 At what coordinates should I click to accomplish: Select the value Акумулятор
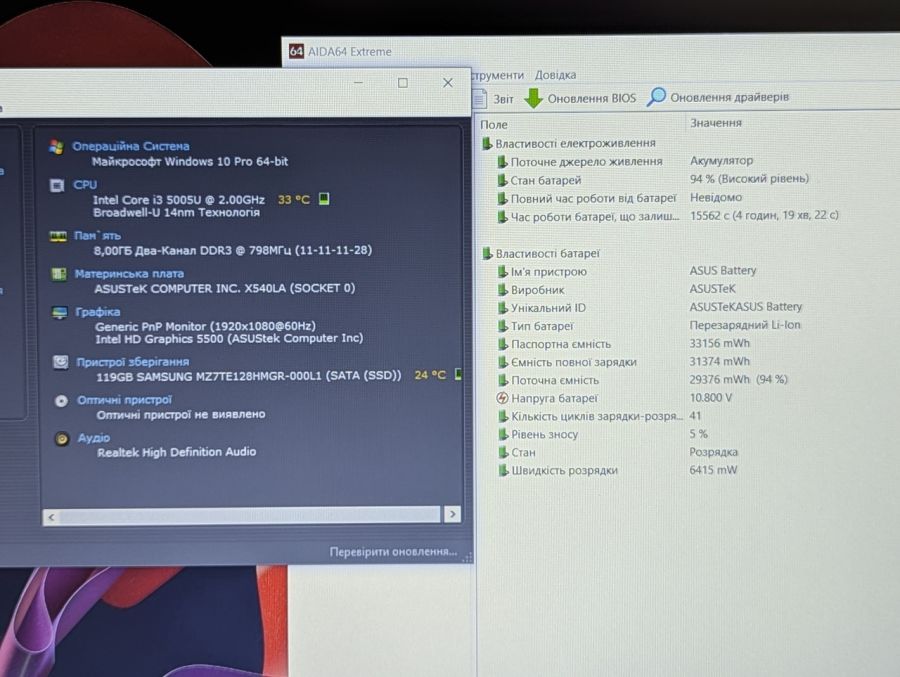(721, 160)
